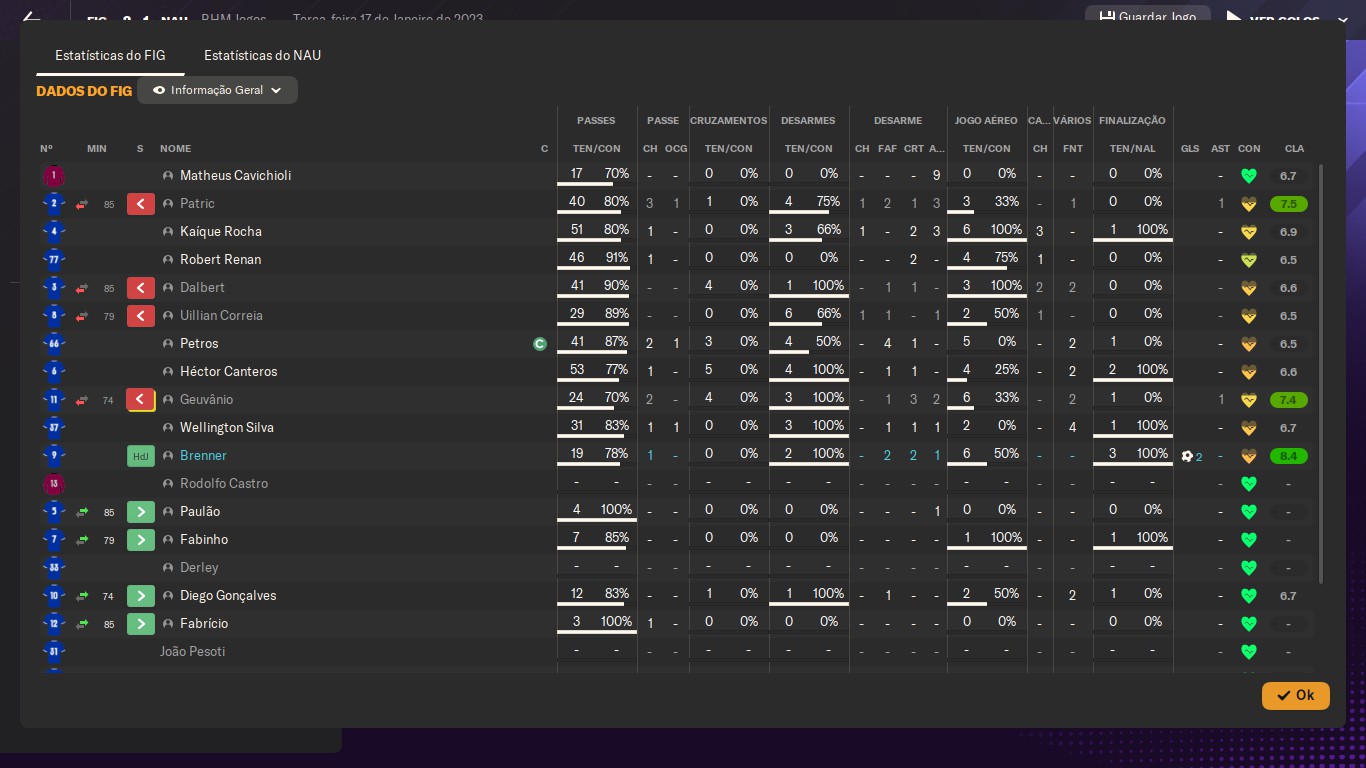Click the João Pesoti row name
Image resolution: width=1366 pixels, height=768 pixels.
192,652
